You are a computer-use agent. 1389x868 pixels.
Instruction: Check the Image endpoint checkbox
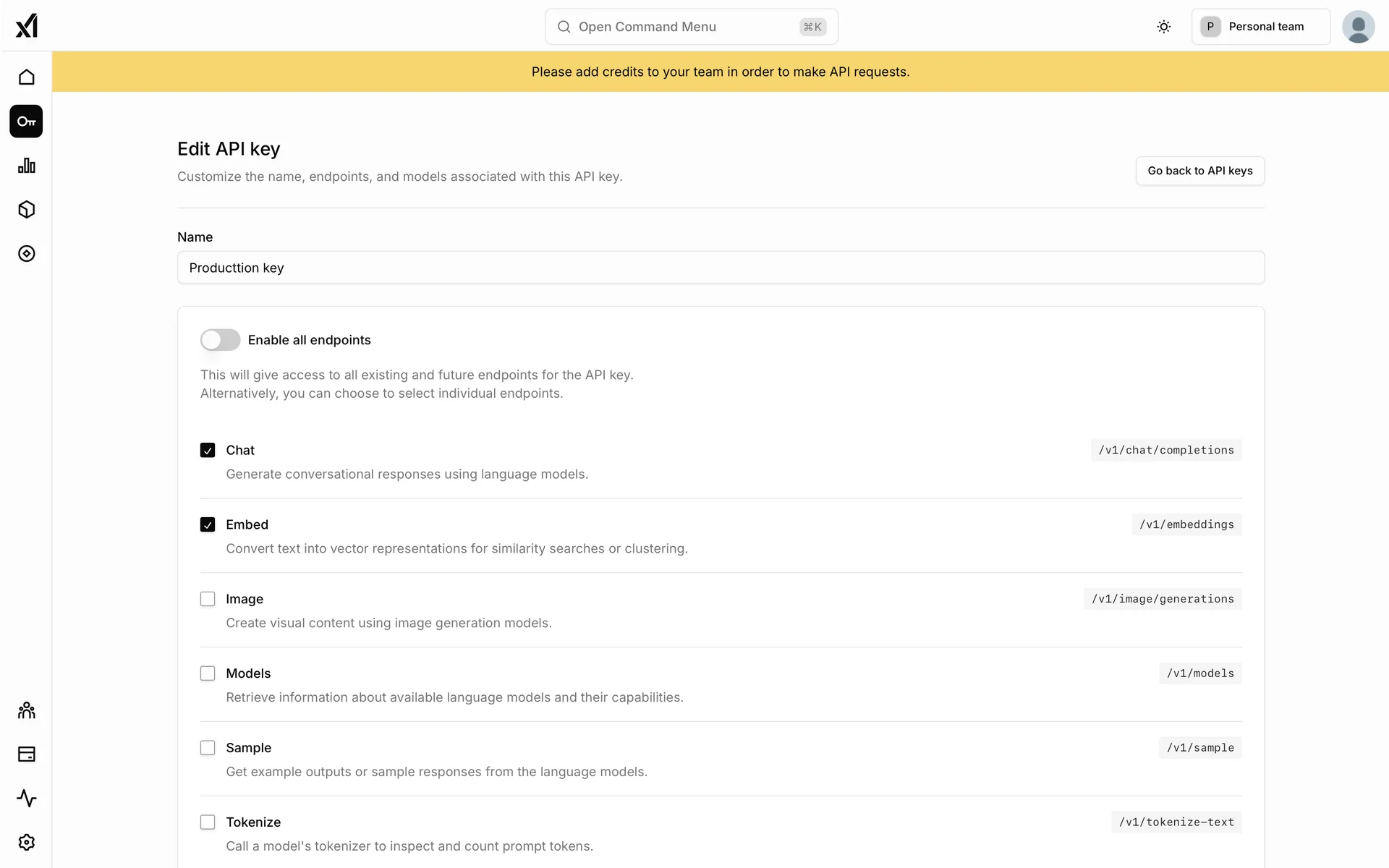pos(208,599)
